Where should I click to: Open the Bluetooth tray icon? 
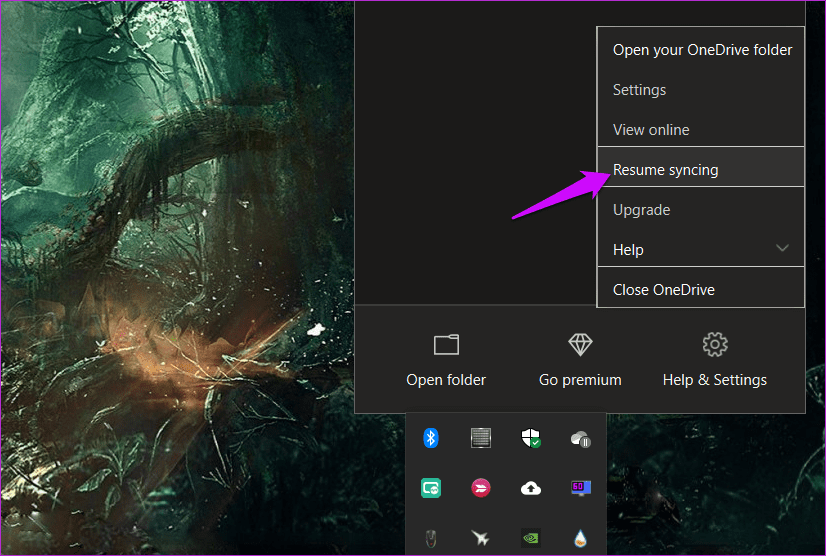(431, 438)
